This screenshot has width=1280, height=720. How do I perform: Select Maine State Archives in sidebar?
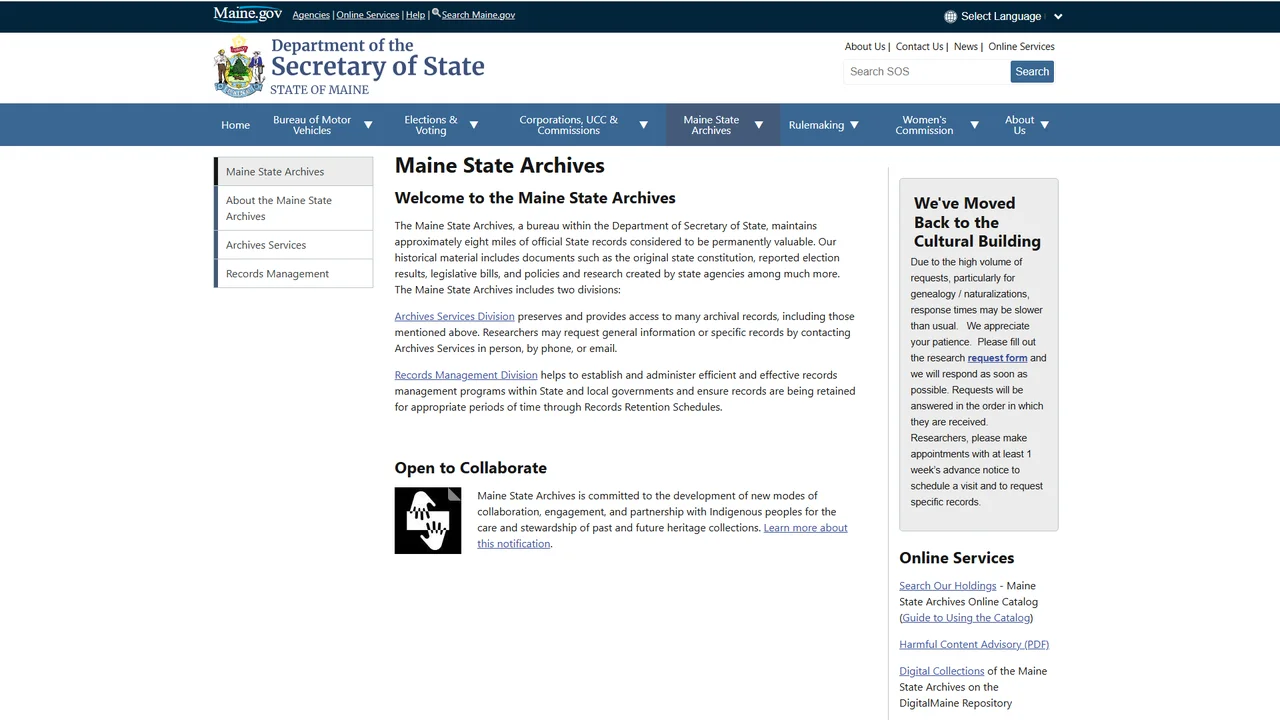coord(294,171)
